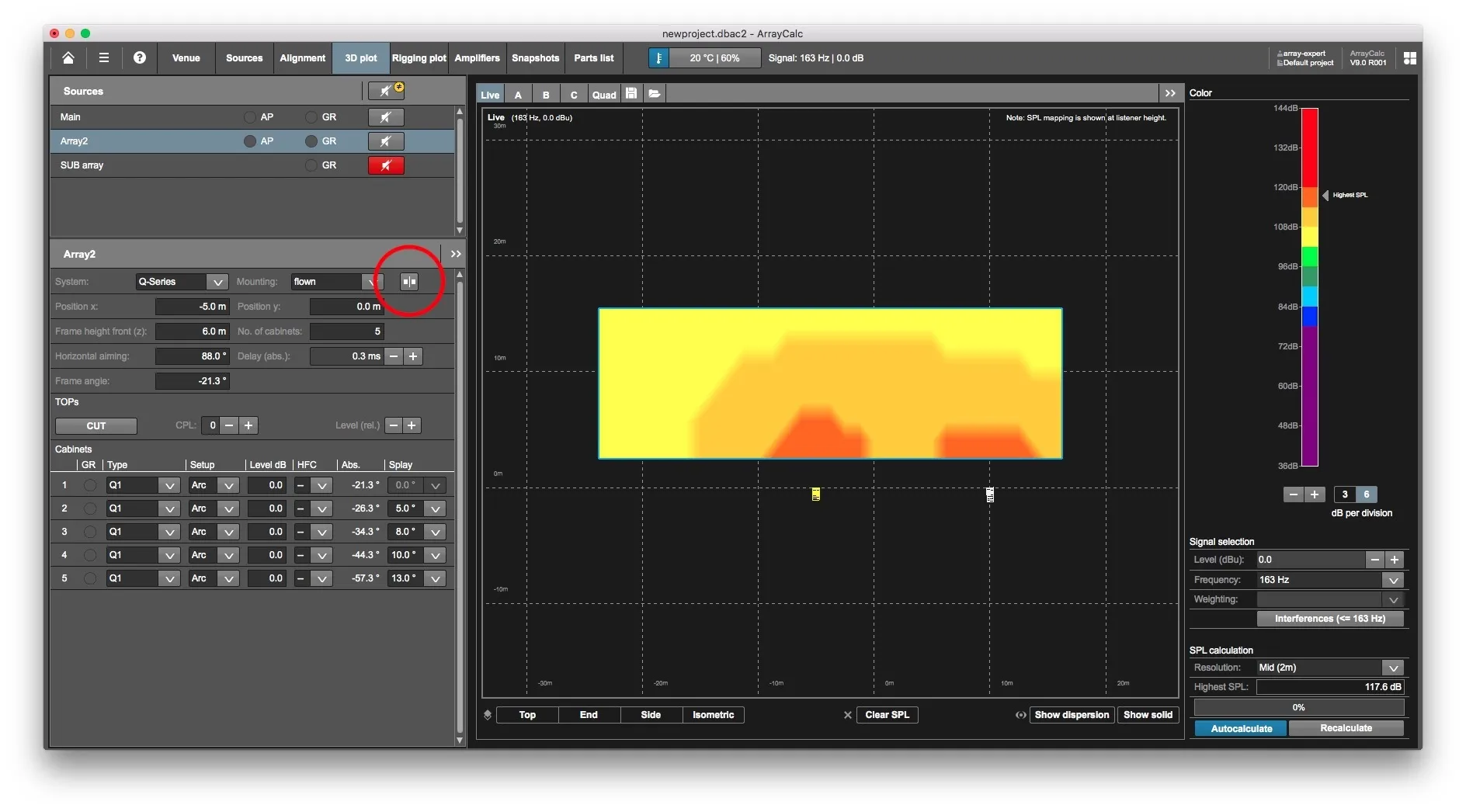Click the SPL color scale bar

coord(1310,286)
